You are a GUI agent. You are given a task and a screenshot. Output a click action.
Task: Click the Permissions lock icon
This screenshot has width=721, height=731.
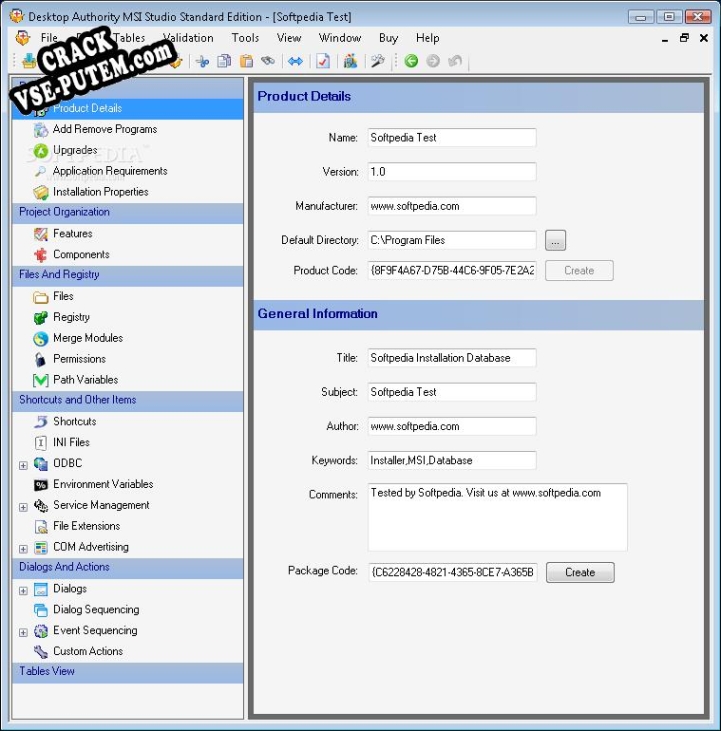41,359
